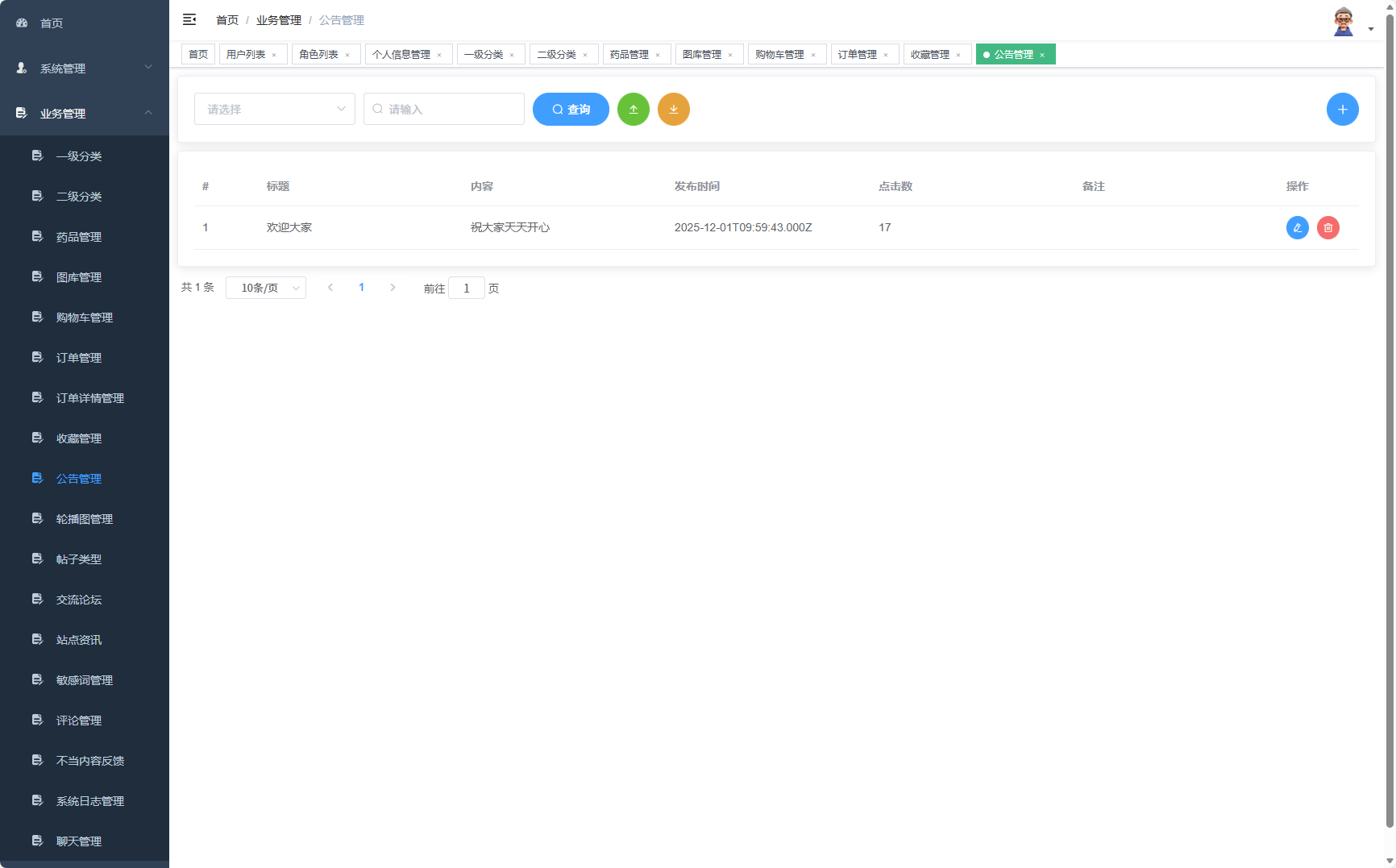The width and height of the screenshot is (1396, 868).
Task: Click the 请输入 search input field
Action: click(443, 109)
